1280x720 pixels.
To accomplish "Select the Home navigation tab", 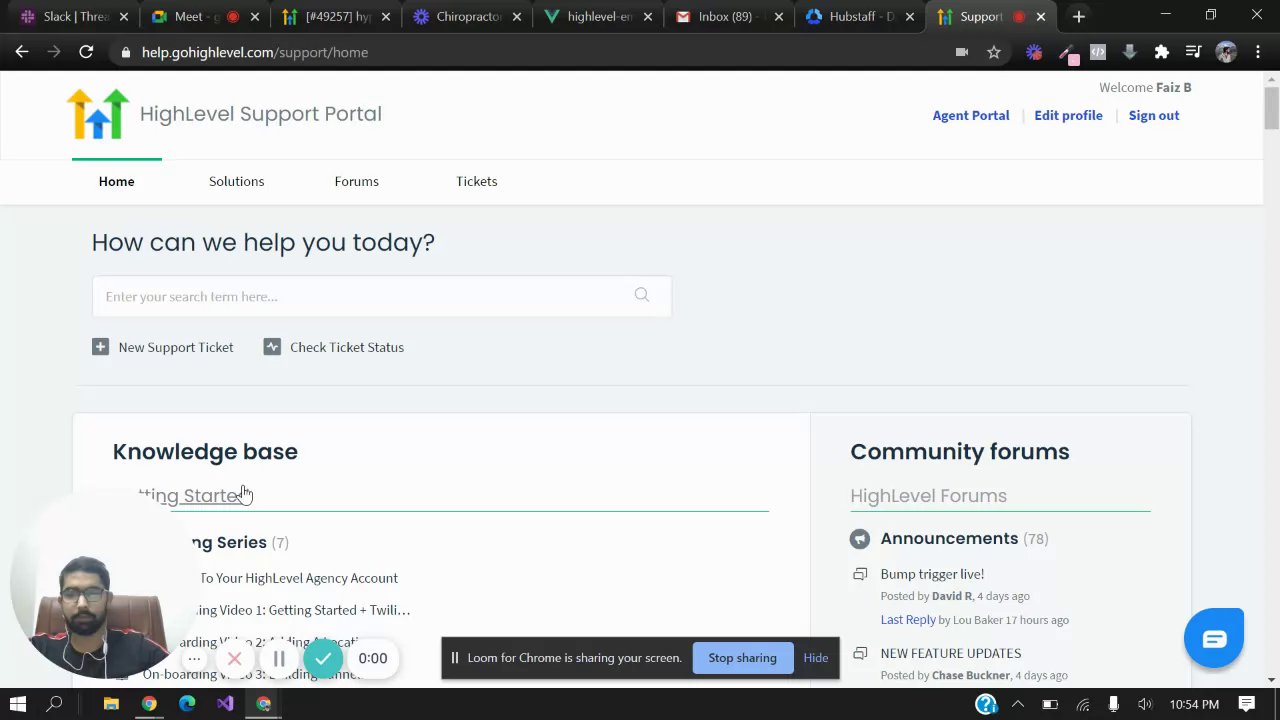I will coord(116,181).
